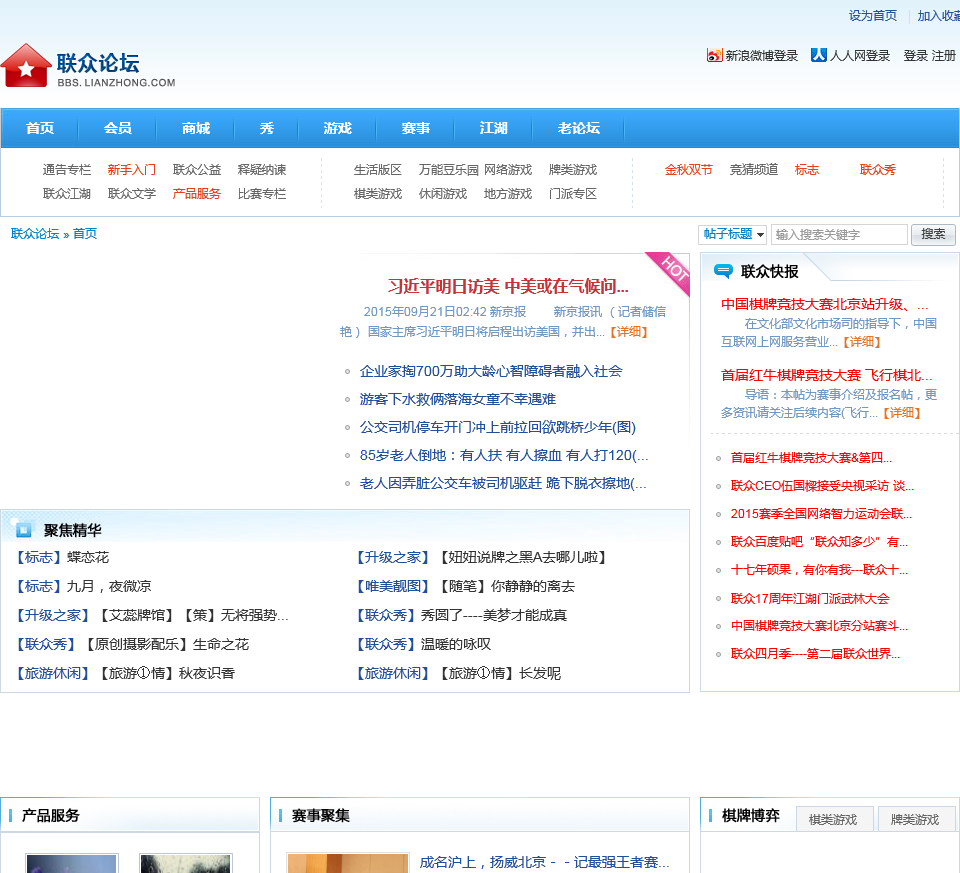Image resolution: width=960 pixels, height=873 pixels.
Task: Open the 生活版区 link
Action: point(378,170)
